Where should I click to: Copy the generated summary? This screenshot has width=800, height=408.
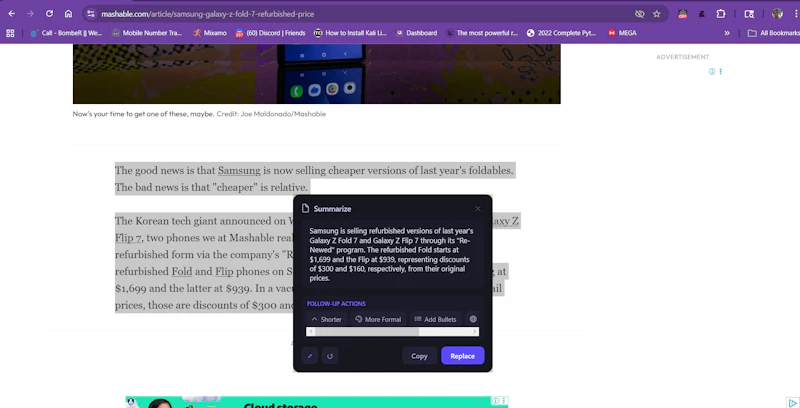click(x=419, y=356)
